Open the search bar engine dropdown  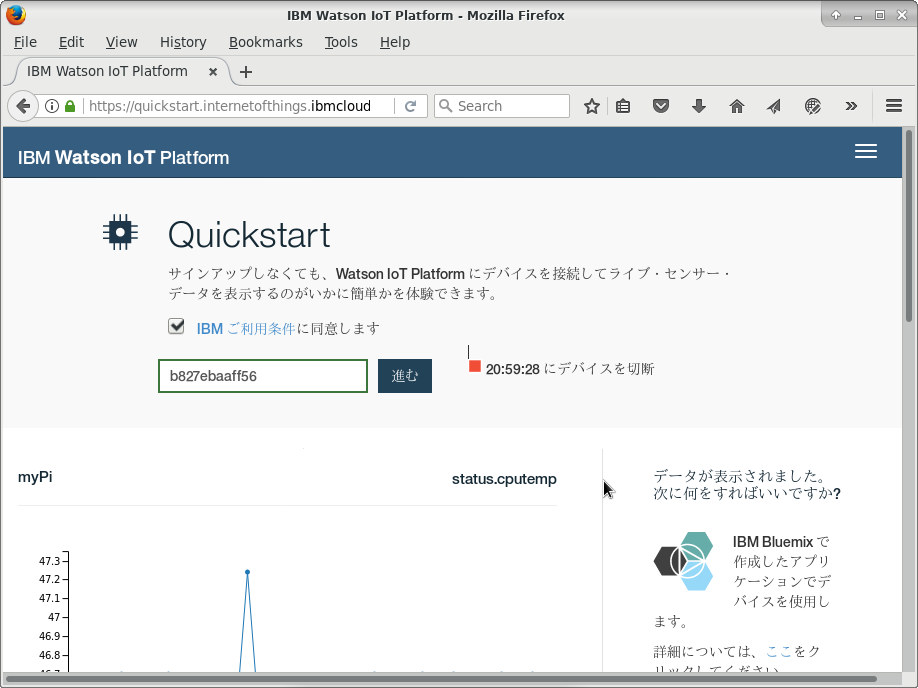(444, 105)
